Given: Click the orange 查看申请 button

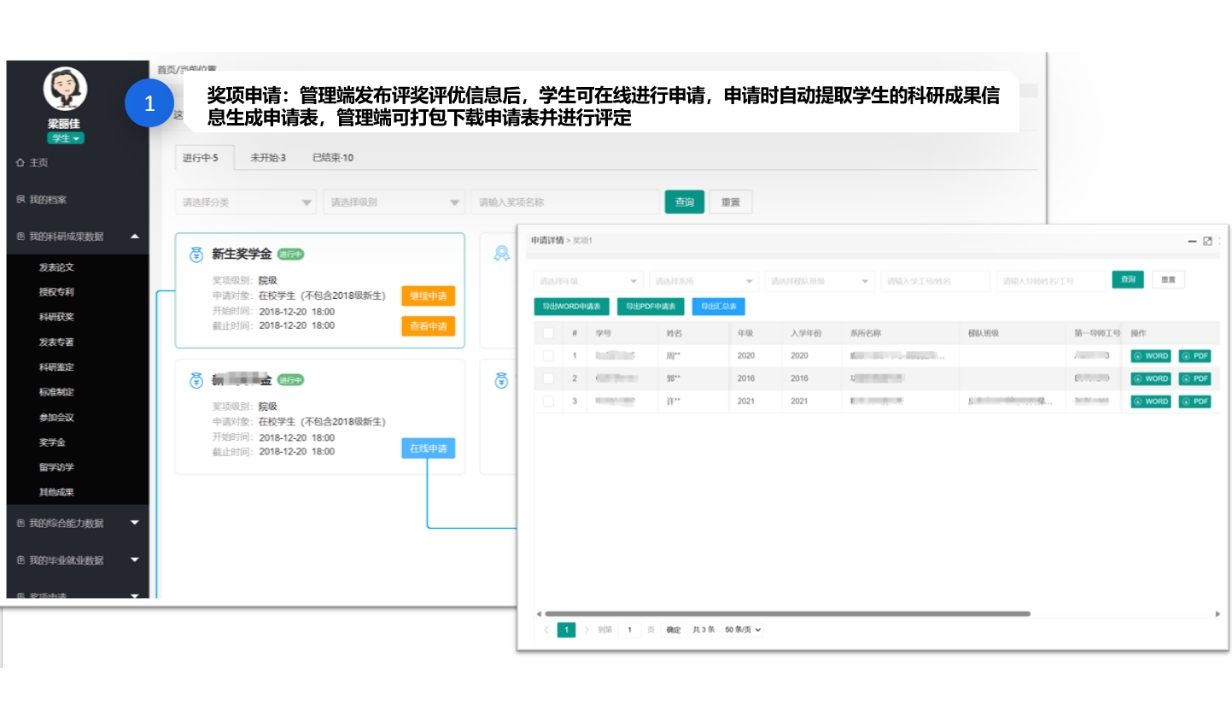Looking at the screenshot, I should point(428,326).
